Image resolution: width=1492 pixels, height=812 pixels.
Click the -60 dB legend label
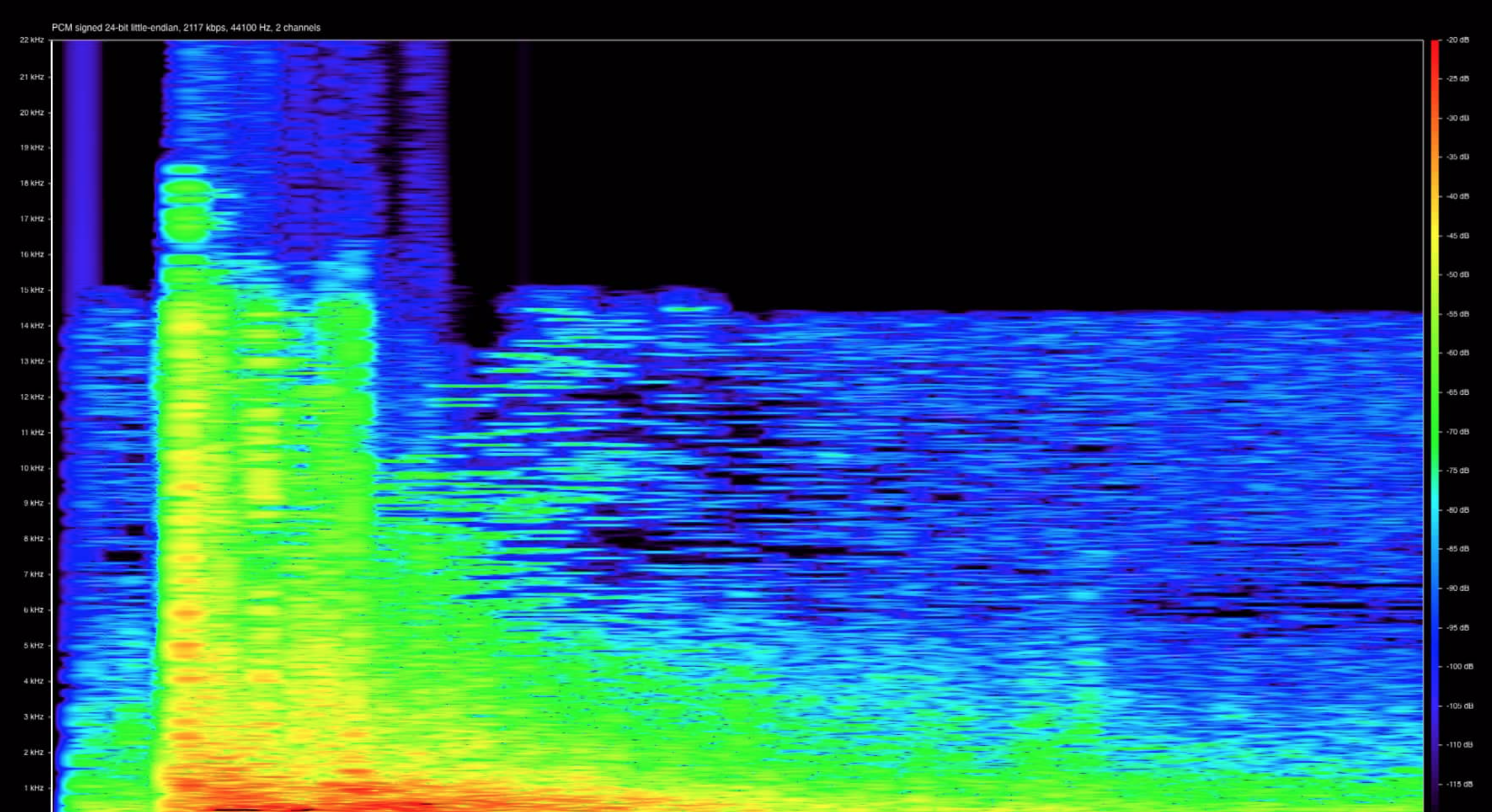coord(1457,353)
